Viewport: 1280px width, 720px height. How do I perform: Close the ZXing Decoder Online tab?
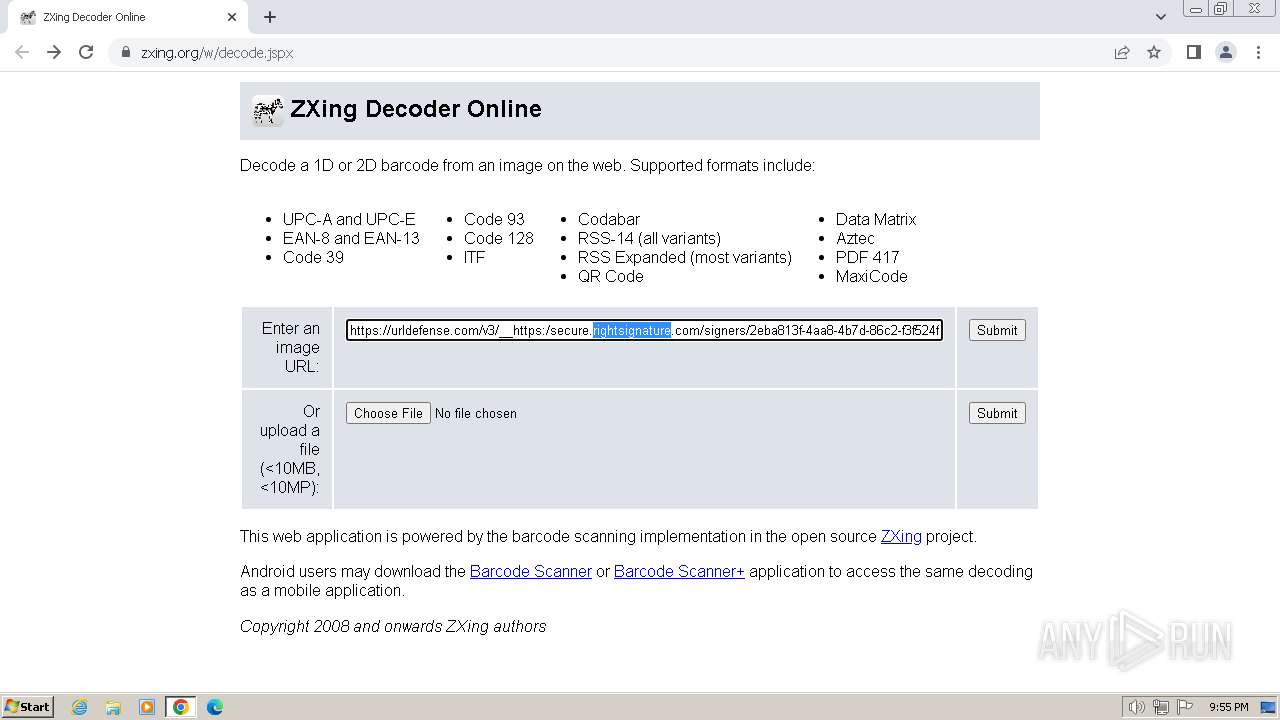coord(232,17)
